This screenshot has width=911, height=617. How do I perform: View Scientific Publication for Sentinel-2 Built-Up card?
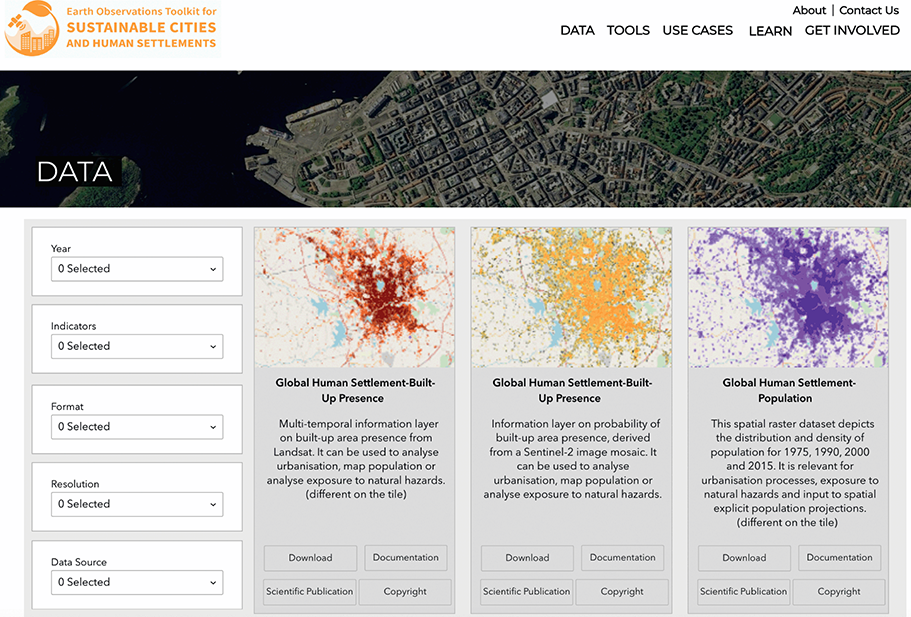click(526, 591)
